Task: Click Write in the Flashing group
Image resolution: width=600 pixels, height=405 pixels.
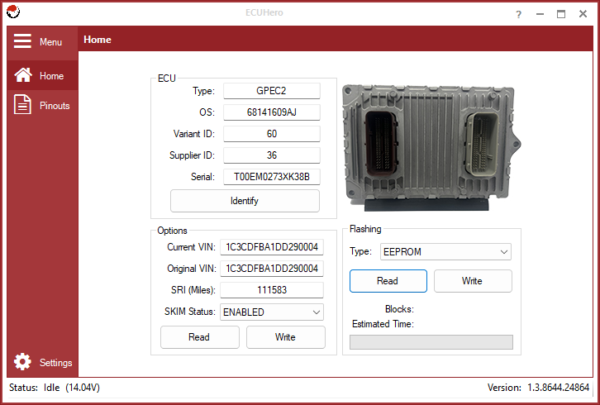Action: pos(473,281)
